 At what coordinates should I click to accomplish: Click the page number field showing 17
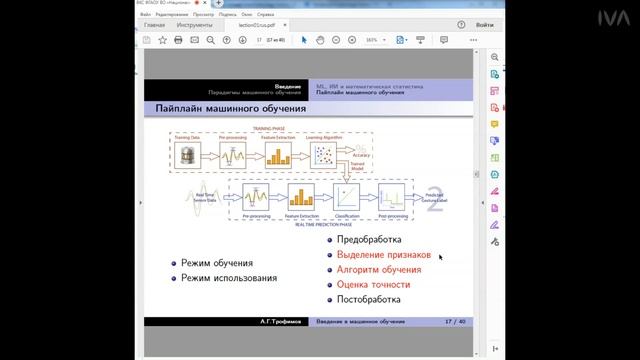259,40
